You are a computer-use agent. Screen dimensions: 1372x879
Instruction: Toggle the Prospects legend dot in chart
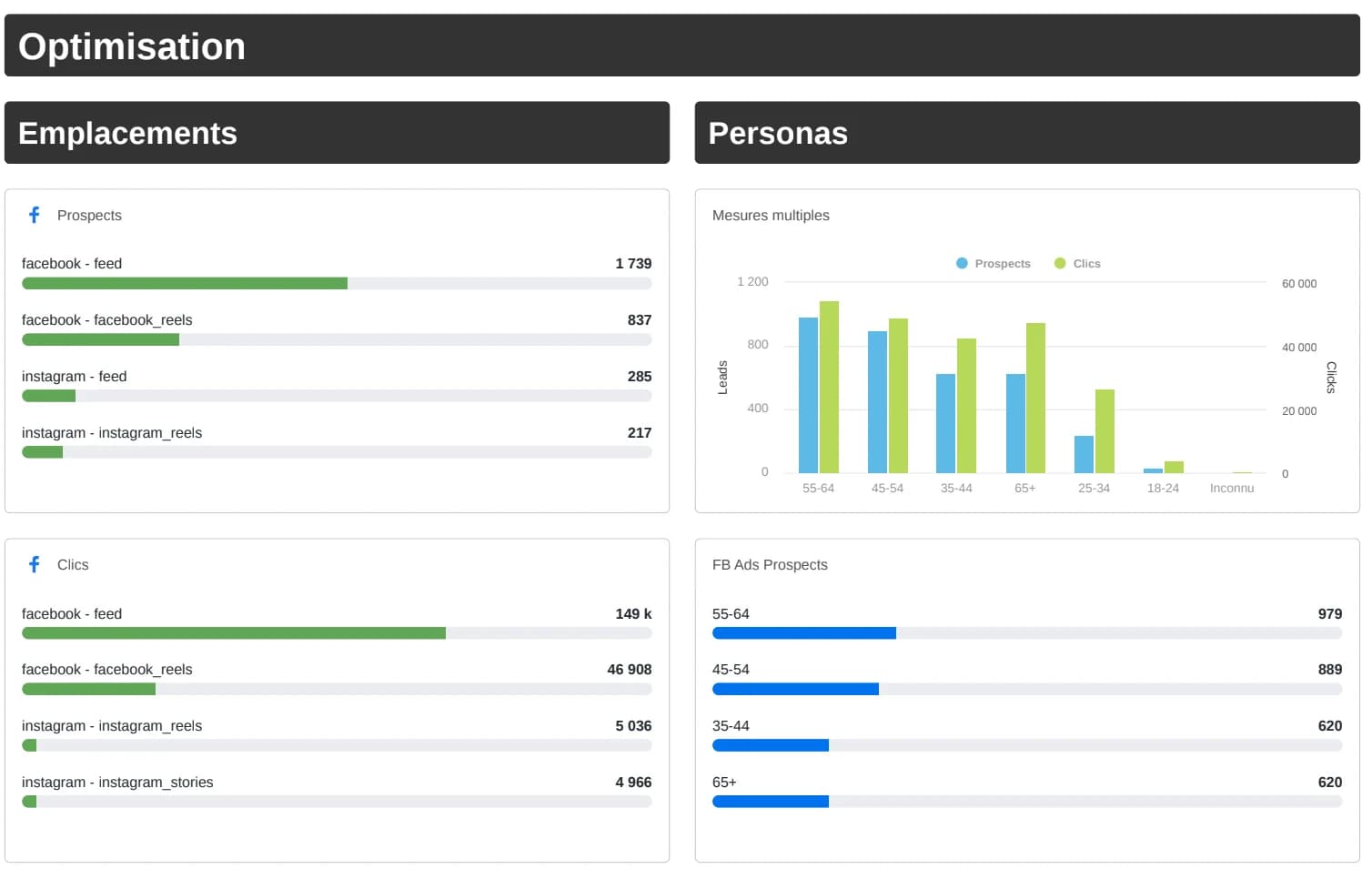962,263
